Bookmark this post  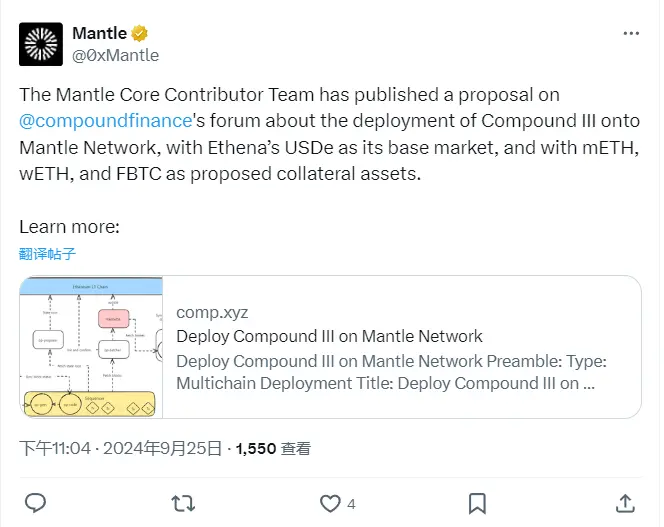pyautogui.click(x=477, y=502)
